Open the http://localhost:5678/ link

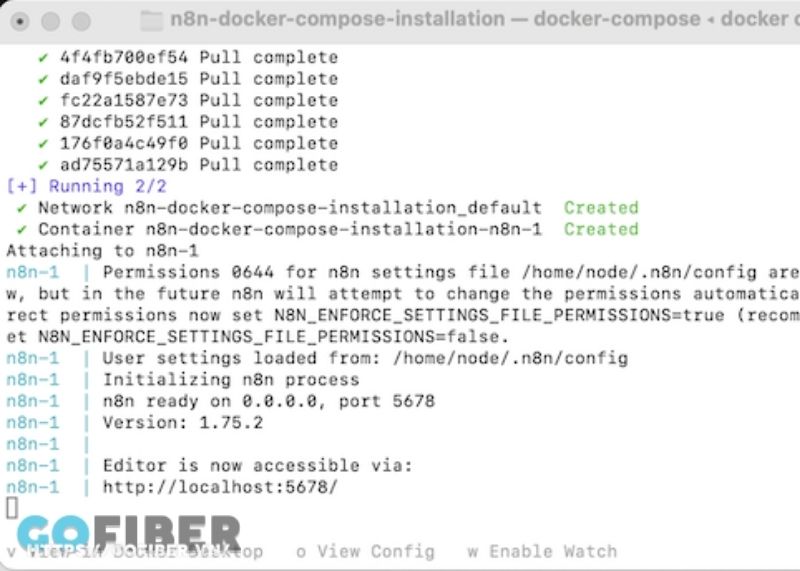220,487
